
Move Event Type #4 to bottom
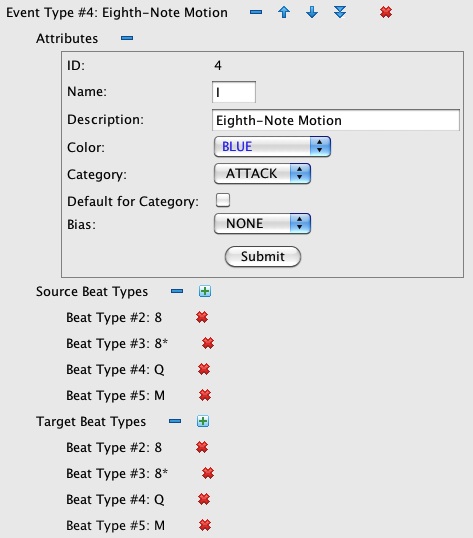coord(340,12)
